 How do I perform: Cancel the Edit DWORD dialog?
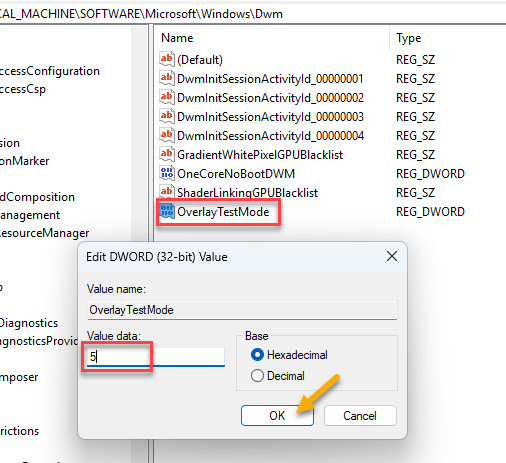point(360,416)
